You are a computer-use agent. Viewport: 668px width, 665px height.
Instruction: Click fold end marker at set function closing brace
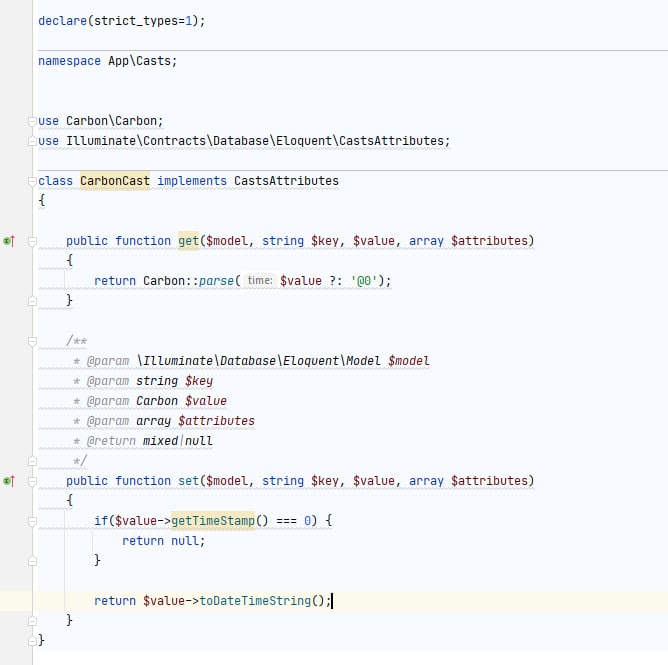[32, 621]
